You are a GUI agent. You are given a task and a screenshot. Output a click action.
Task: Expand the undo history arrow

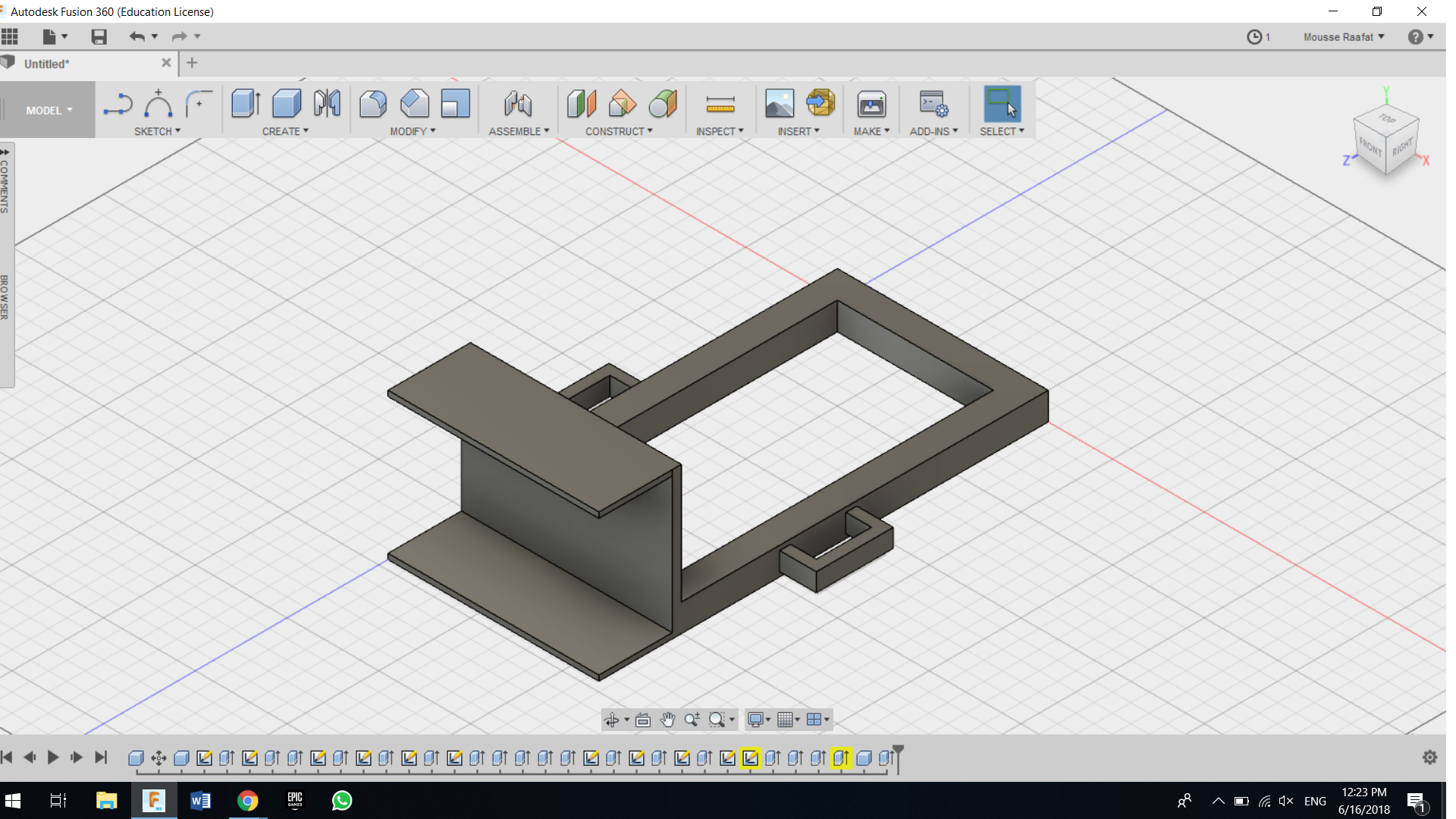coord(155,36)
